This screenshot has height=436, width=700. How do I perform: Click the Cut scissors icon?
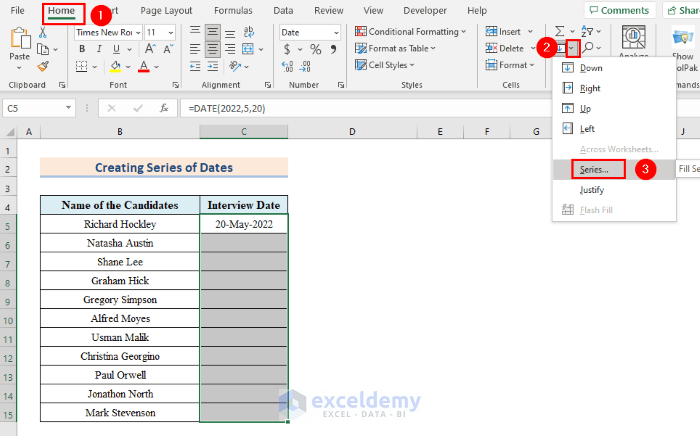point(42,32)
